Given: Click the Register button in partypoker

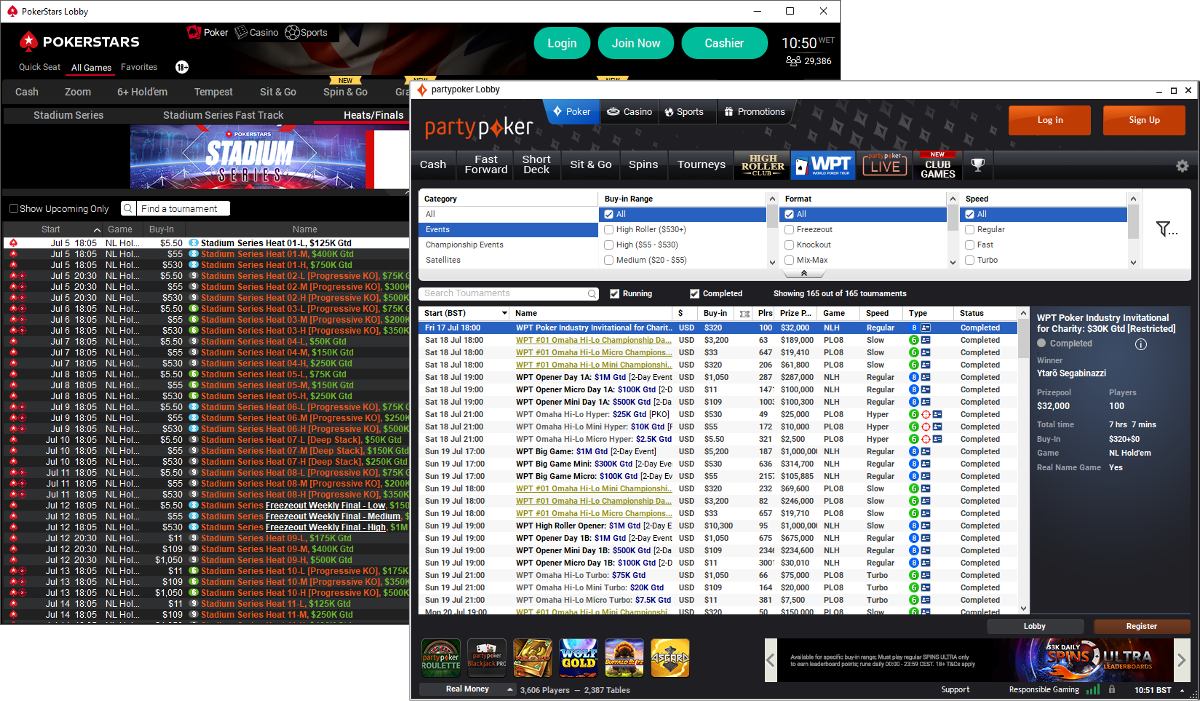Looking at the screenshot, I should (x=1142, y=627).
